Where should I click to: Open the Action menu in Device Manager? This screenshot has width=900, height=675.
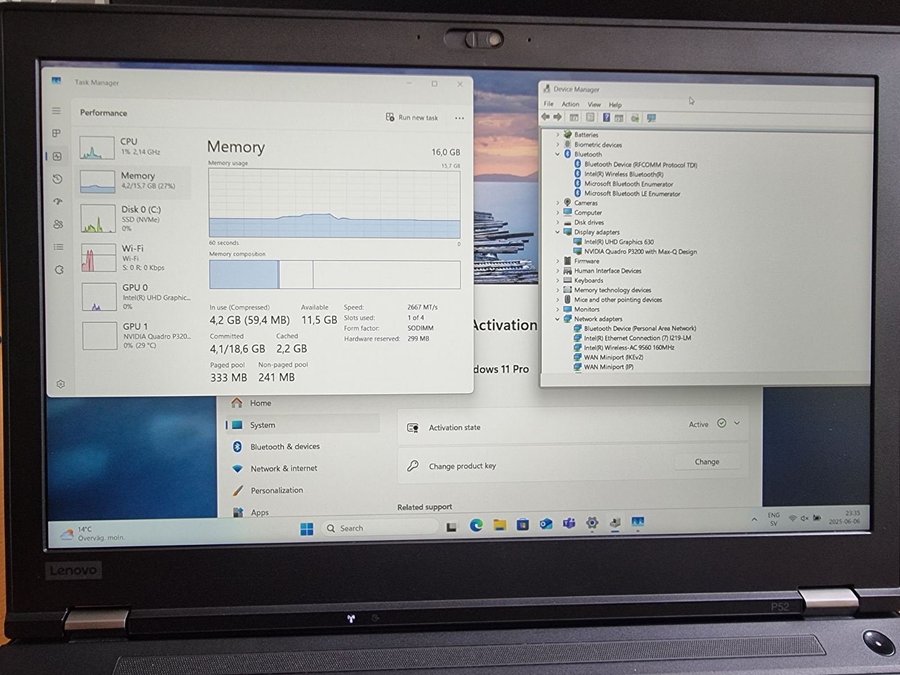point(570,104)
